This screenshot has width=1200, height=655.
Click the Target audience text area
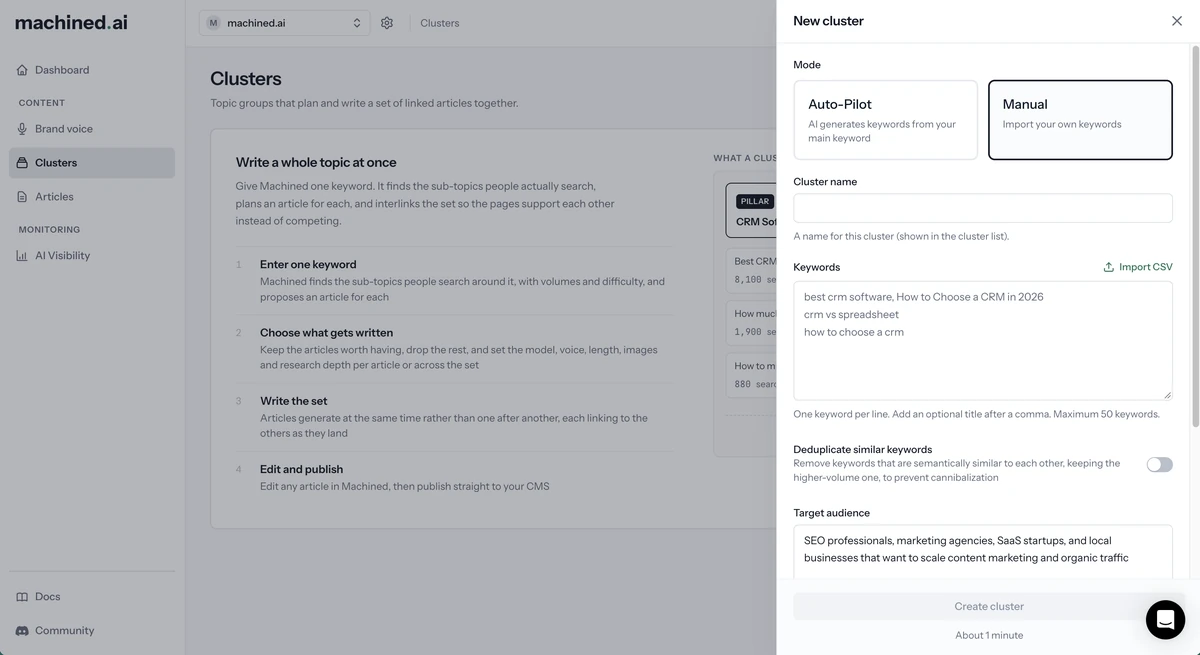[x=983, y=552]
